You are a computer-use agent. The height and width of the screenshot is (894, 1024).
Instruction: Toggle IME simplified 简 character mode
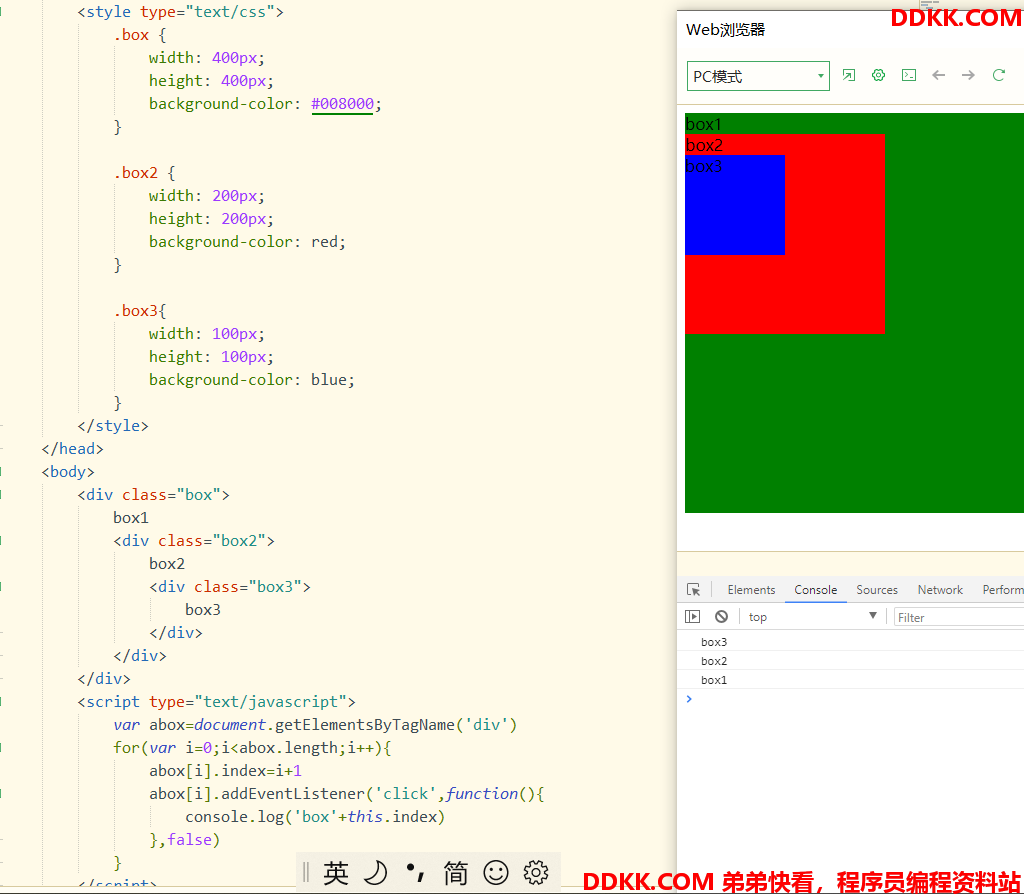pyautogui.click(x=455, y=872)
